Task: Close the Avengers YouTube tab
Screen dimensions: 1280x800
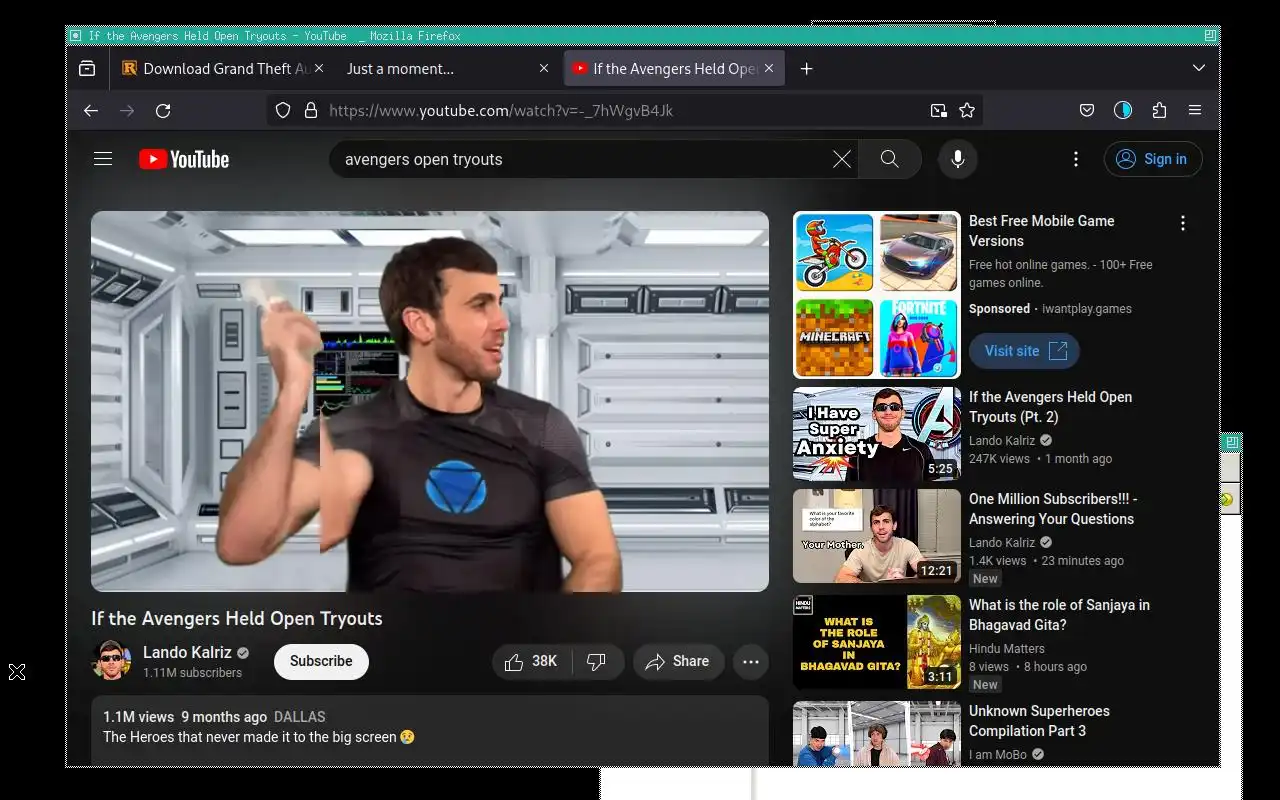Action: (x=769, y=68)
